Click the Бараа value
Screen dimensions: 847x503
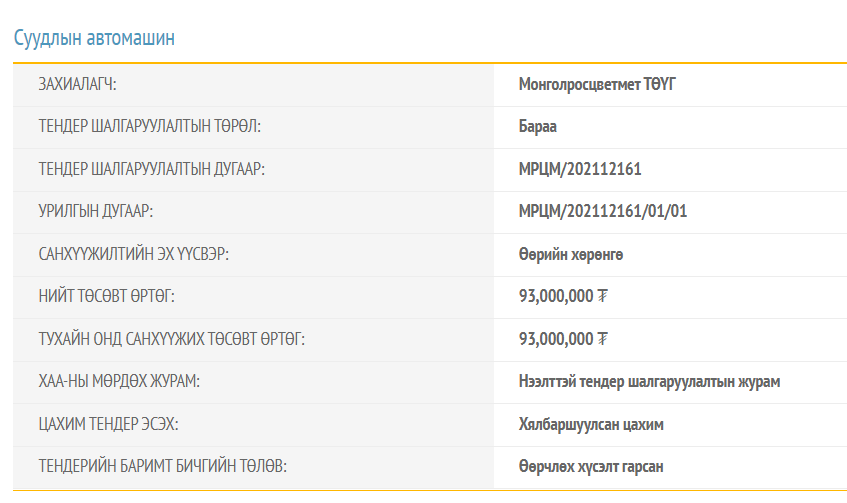click(537, 126)
